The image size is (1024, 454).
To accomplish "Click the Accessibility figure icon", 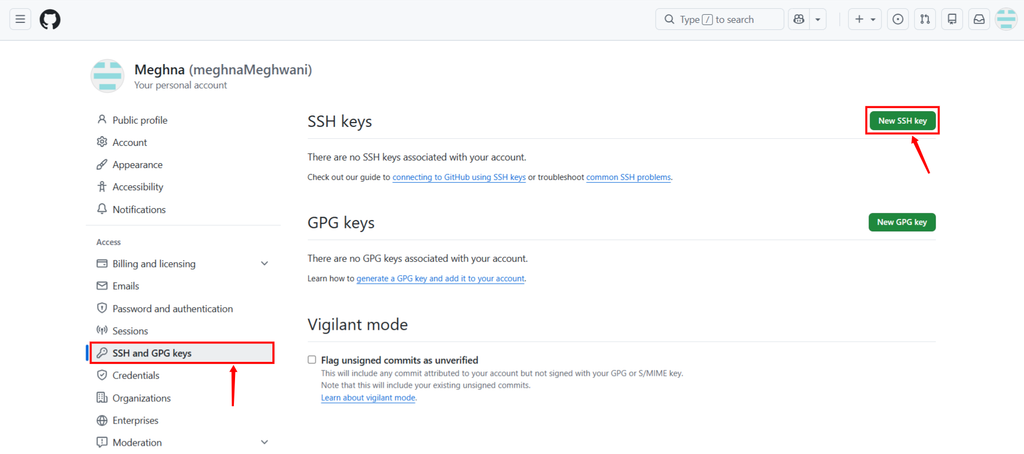I will point(101,187).
